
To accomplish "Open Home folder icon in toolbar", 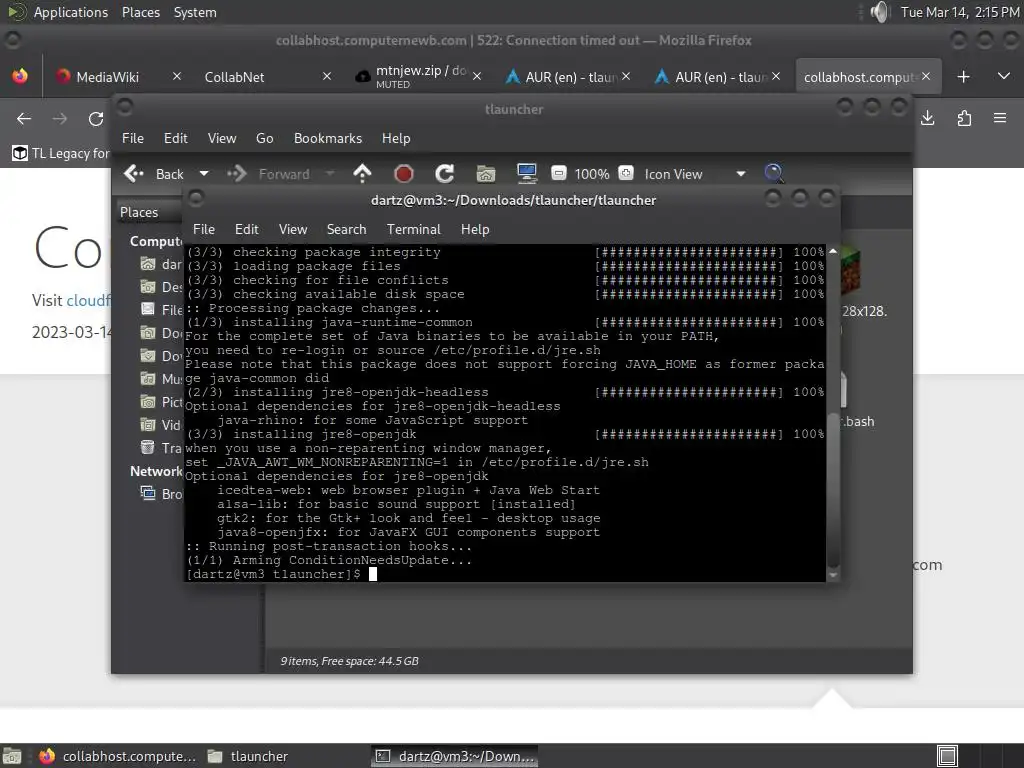I will 485,174.
